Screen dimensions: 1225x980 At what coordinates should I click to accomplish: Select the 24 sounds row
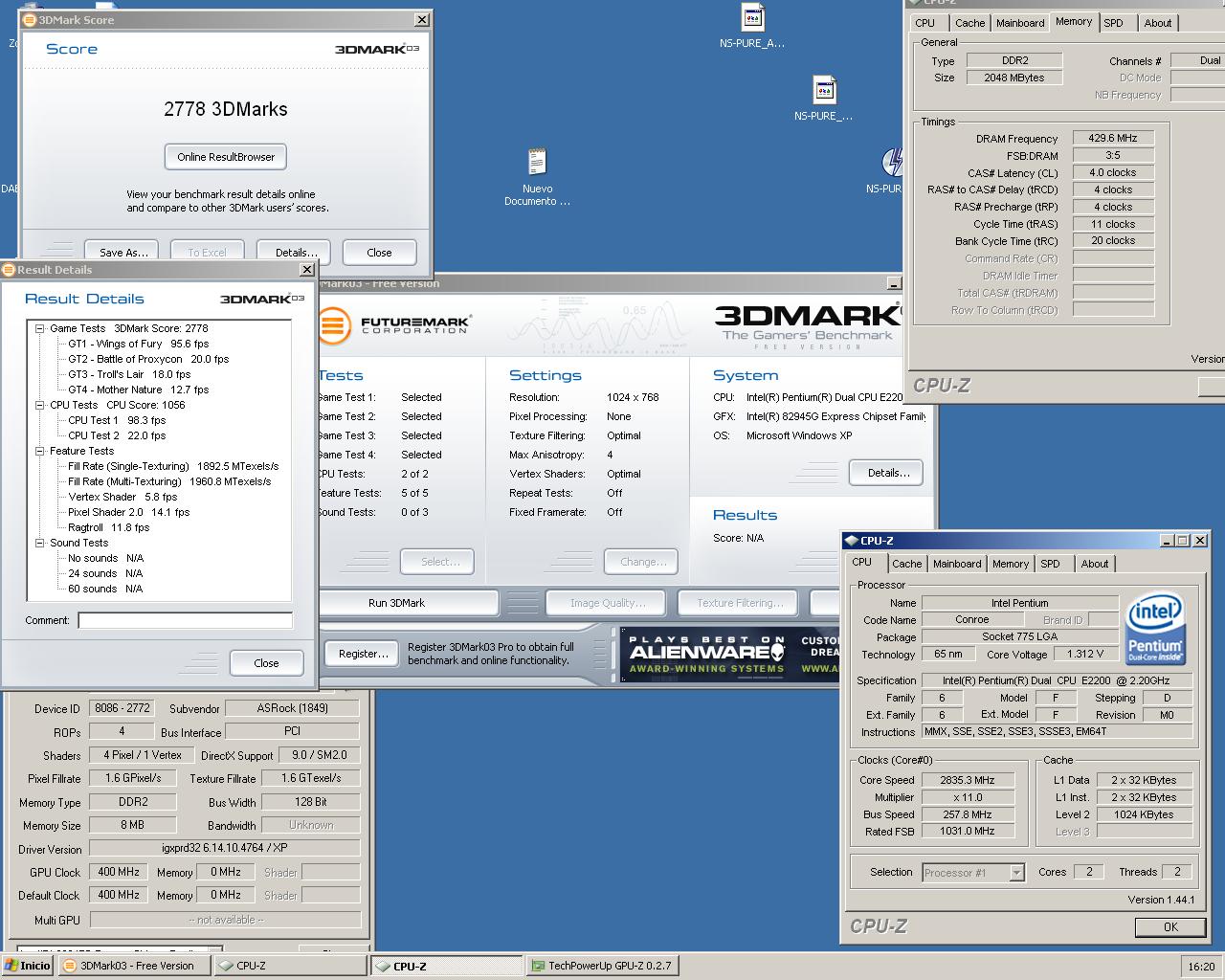pyautogui.click(x=105, y=573)
